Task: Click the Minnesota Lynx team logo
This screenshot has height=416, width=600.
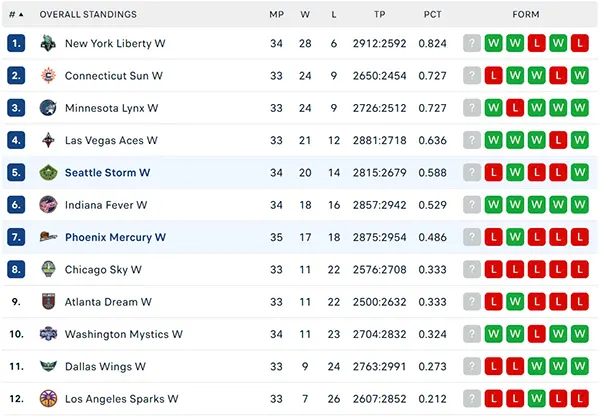Action: (x=48, y=108)
